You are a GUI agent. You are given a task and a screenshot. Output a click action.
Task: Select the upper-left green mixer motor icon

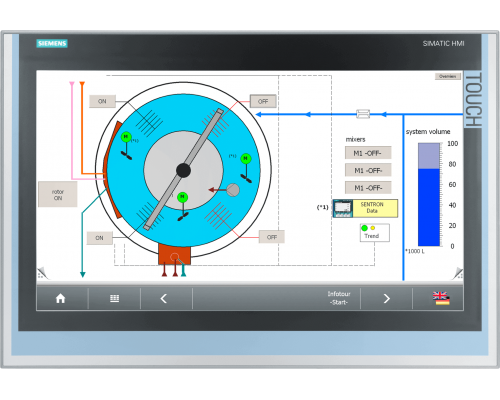(x=126, y=137)
